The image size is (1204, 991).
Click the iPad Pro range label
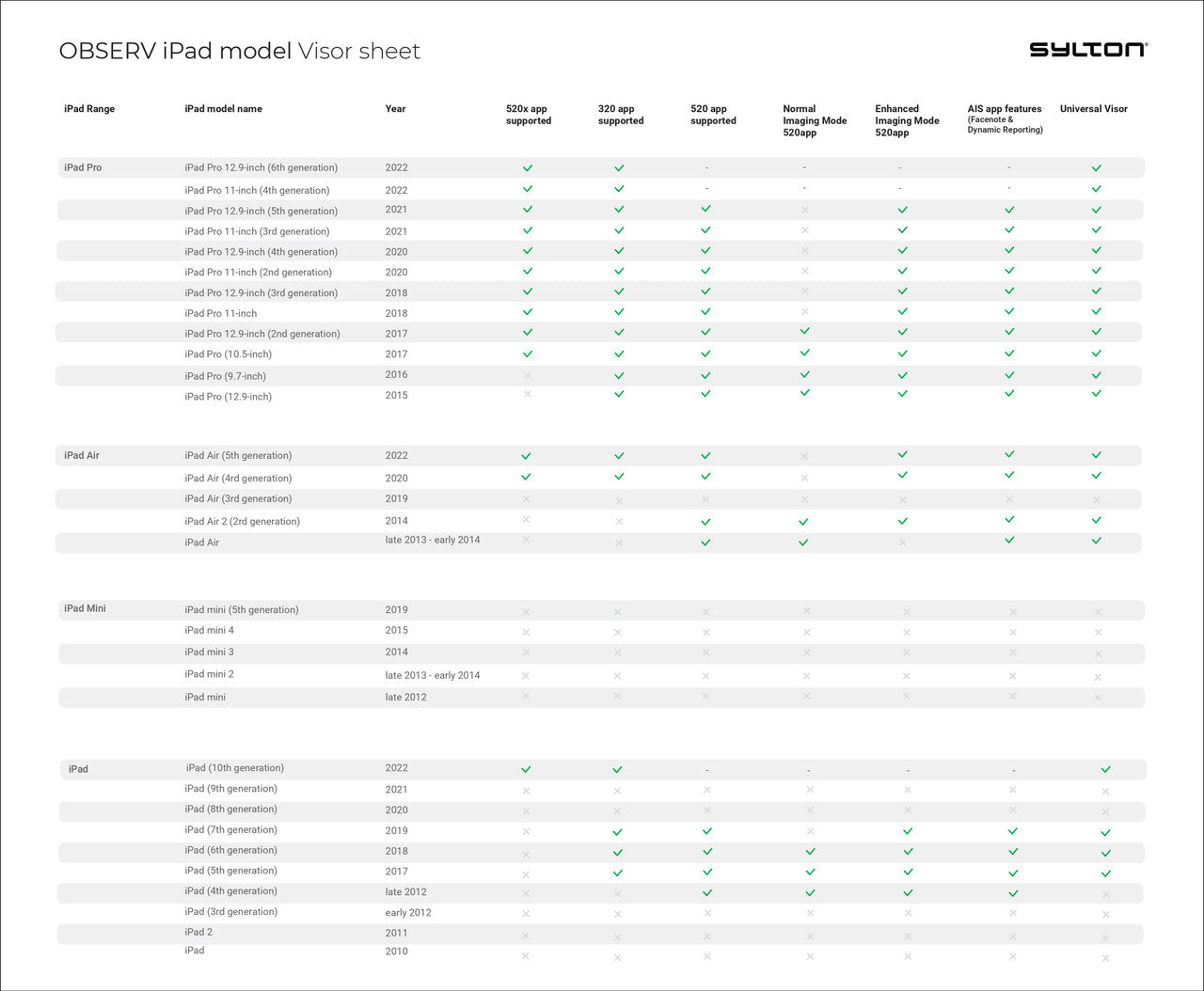click(83, 168)
